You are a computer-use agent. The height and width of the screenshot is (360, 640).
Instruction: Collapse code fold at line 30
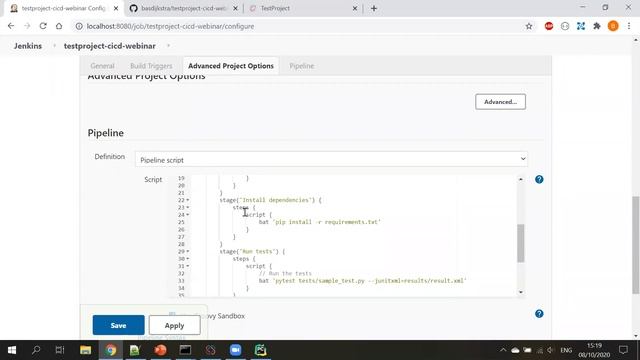(188, 259)
